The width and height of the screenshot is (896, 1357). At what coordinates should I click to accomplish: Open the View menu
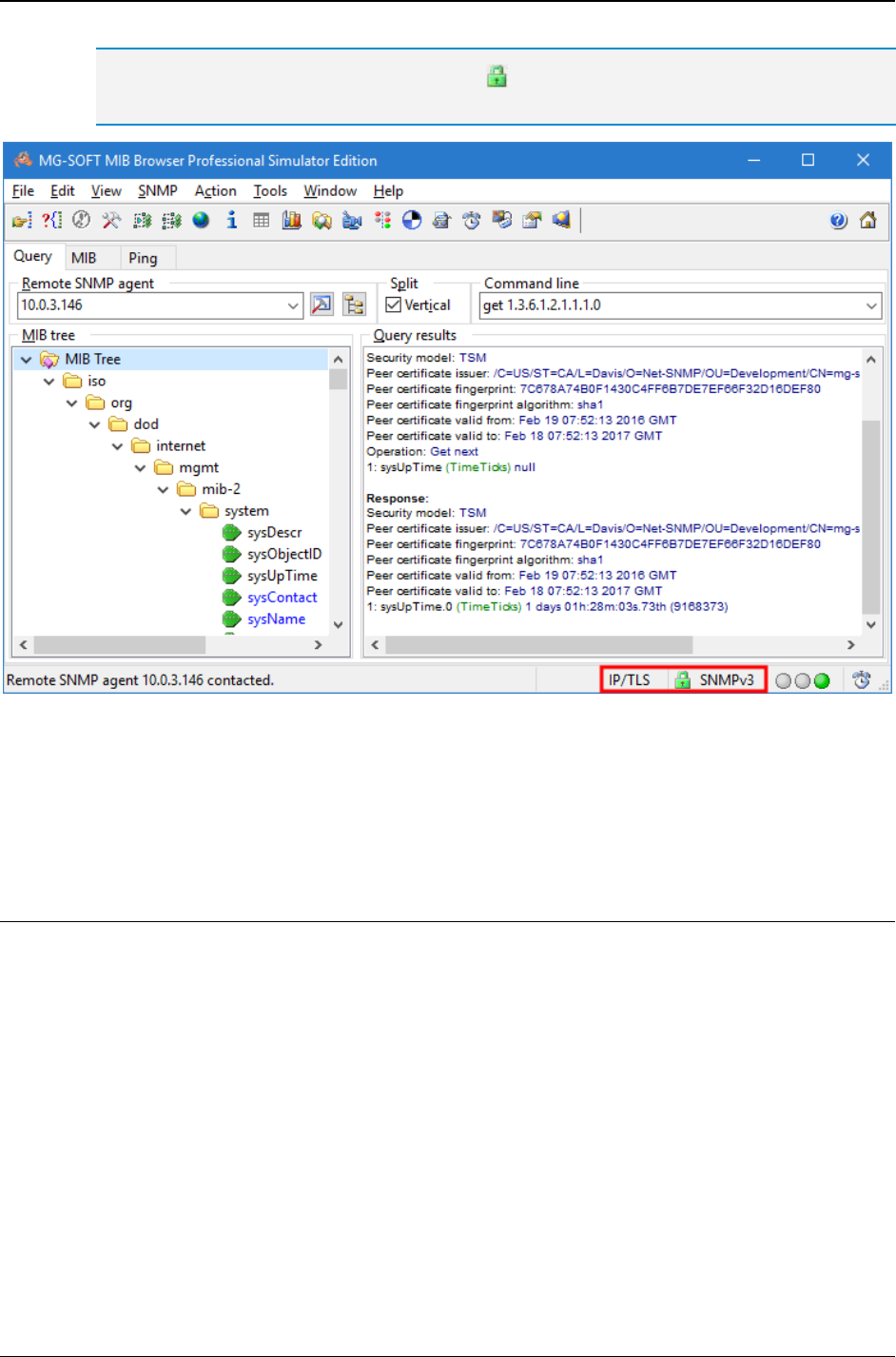coord(107,191)
